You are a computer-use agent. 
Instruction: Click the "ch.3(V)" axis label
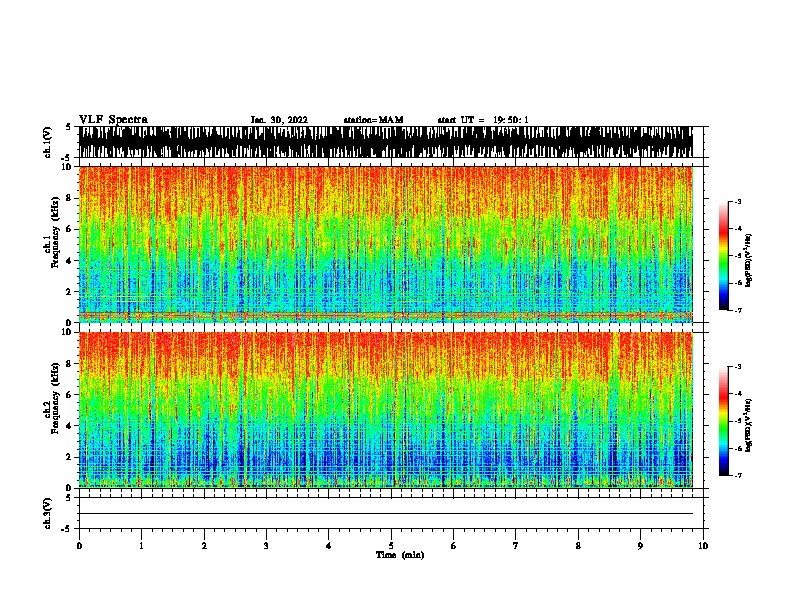48,513
